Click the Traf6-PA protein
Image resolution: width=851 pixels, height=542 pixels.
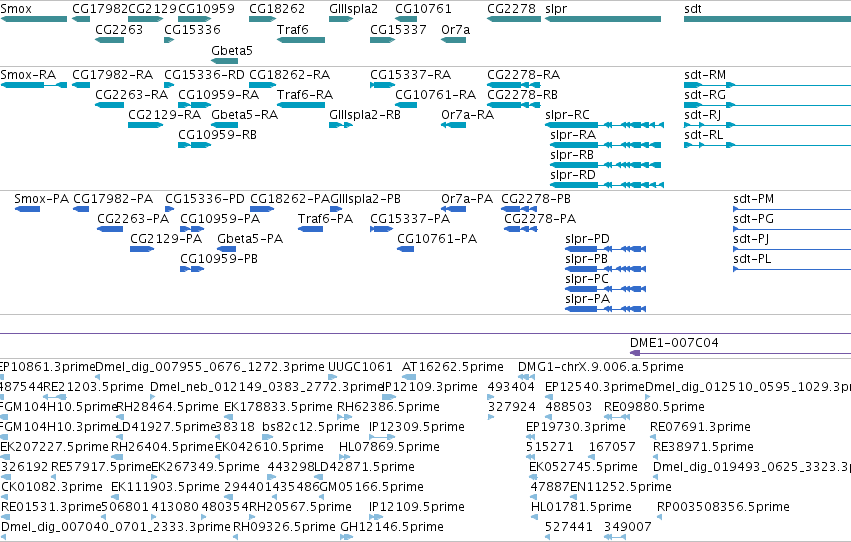[x=310, y=229]
